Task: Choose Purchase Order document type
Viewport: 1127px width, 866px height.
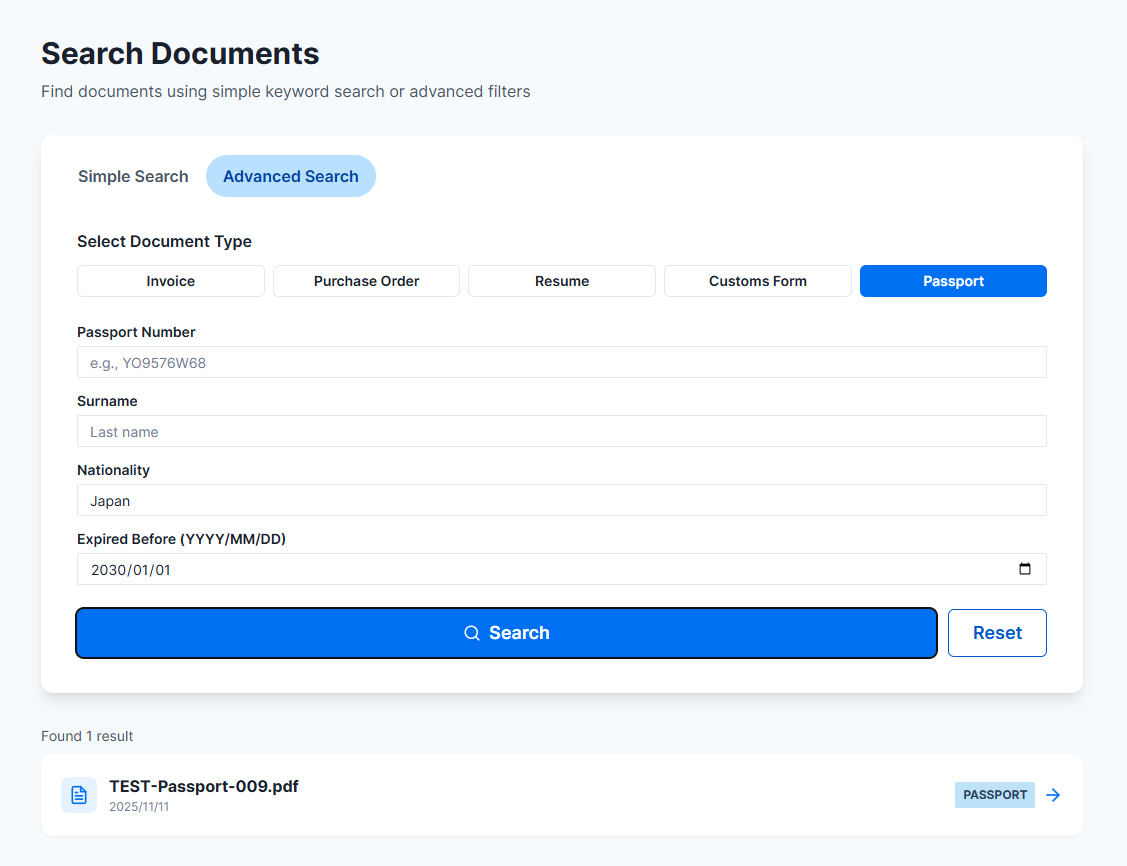Action: click(x=367, y=281)
